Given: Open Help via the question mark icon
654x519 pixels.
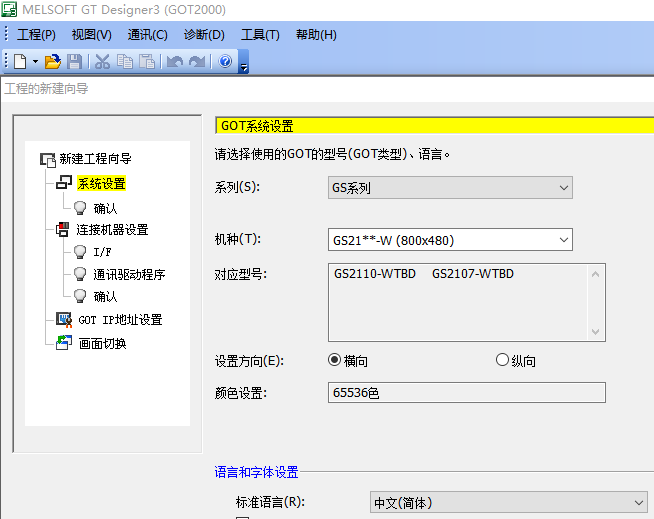Looking at the screenshot, I should (225, 61).
